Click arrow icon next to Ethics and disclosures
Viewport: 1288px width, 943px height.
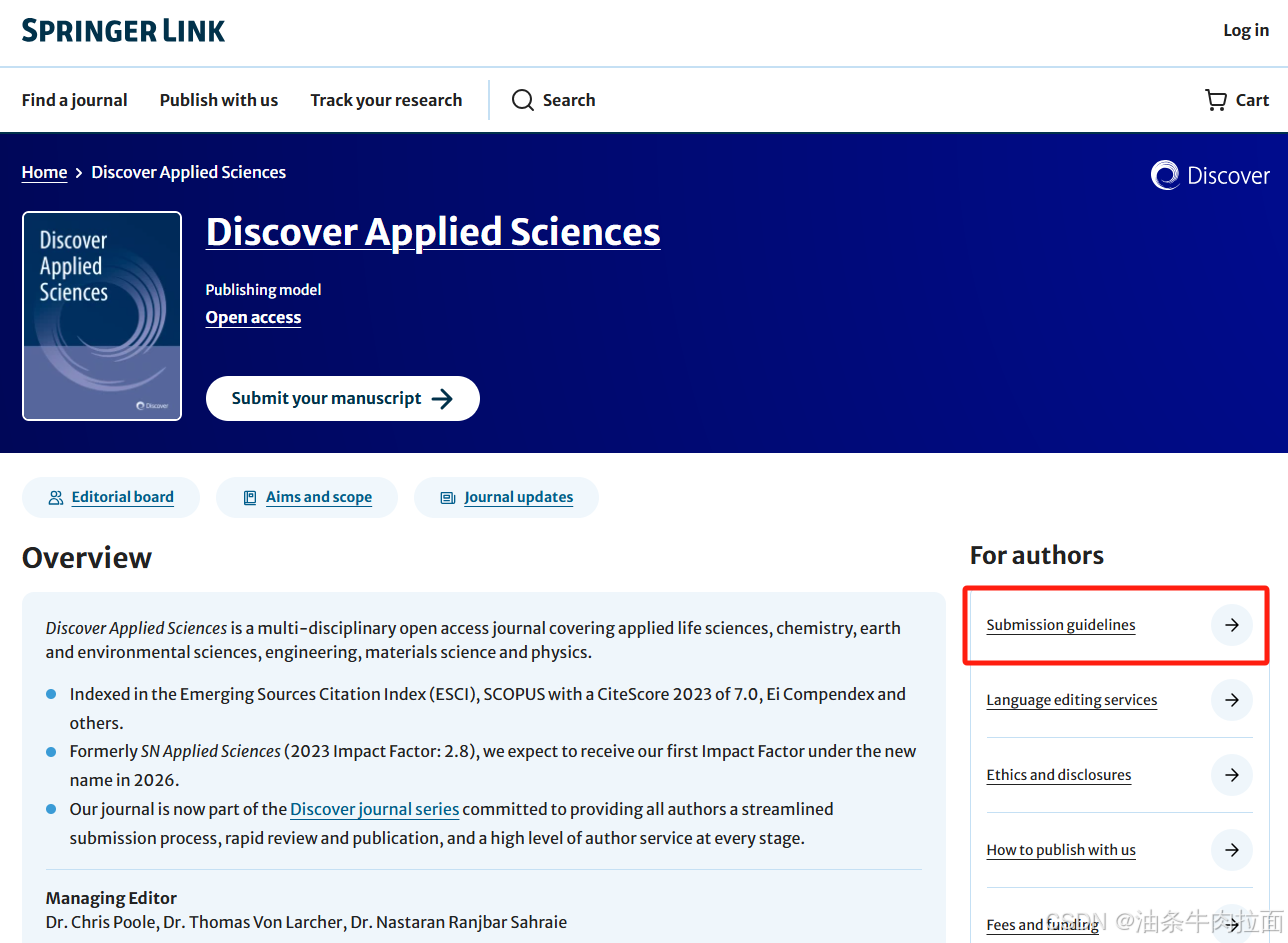point(1232,775)
